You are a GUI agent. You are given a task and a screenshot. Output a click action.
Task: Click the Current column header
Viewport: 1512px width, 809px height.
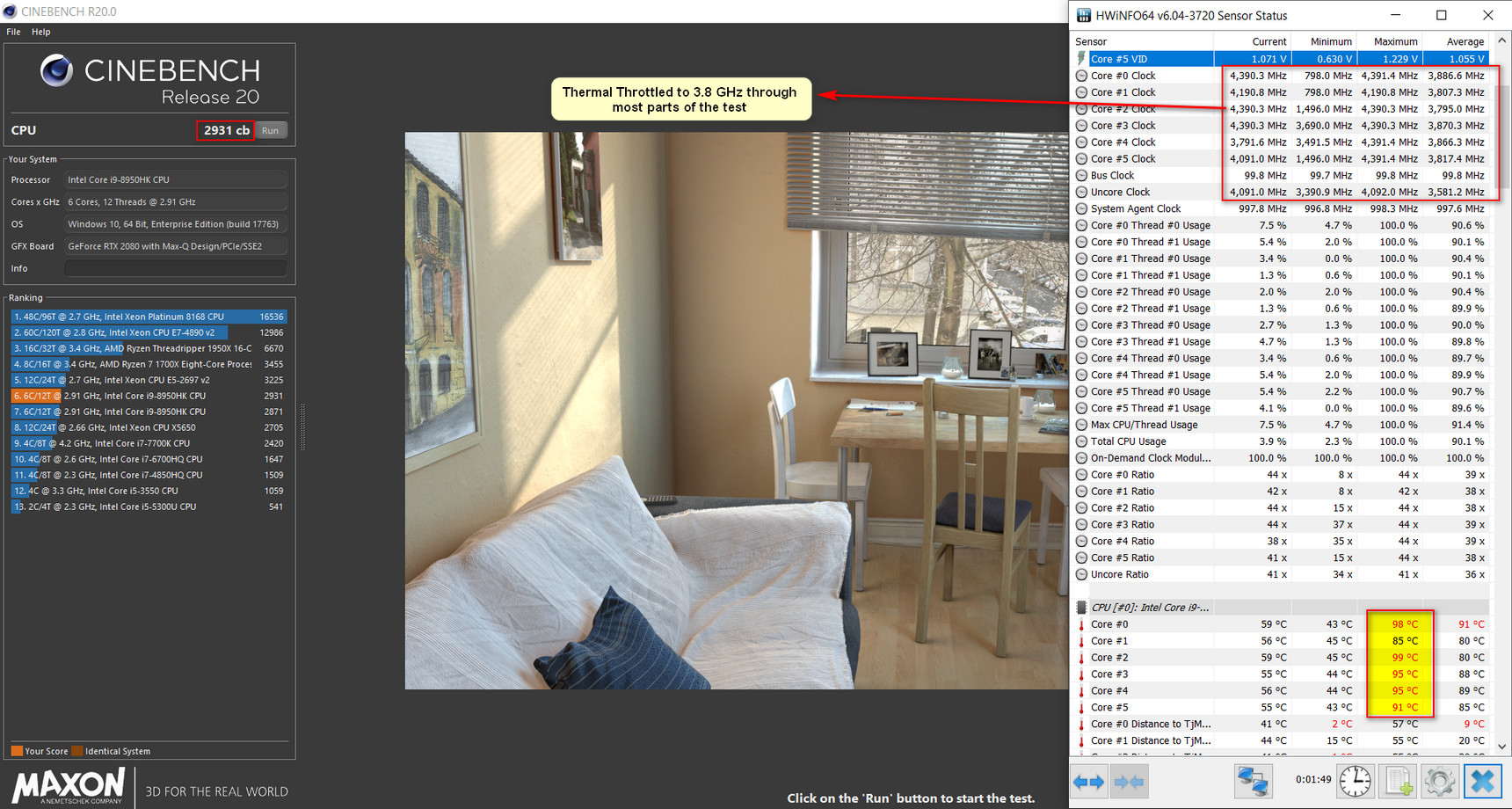(1252, 41)
